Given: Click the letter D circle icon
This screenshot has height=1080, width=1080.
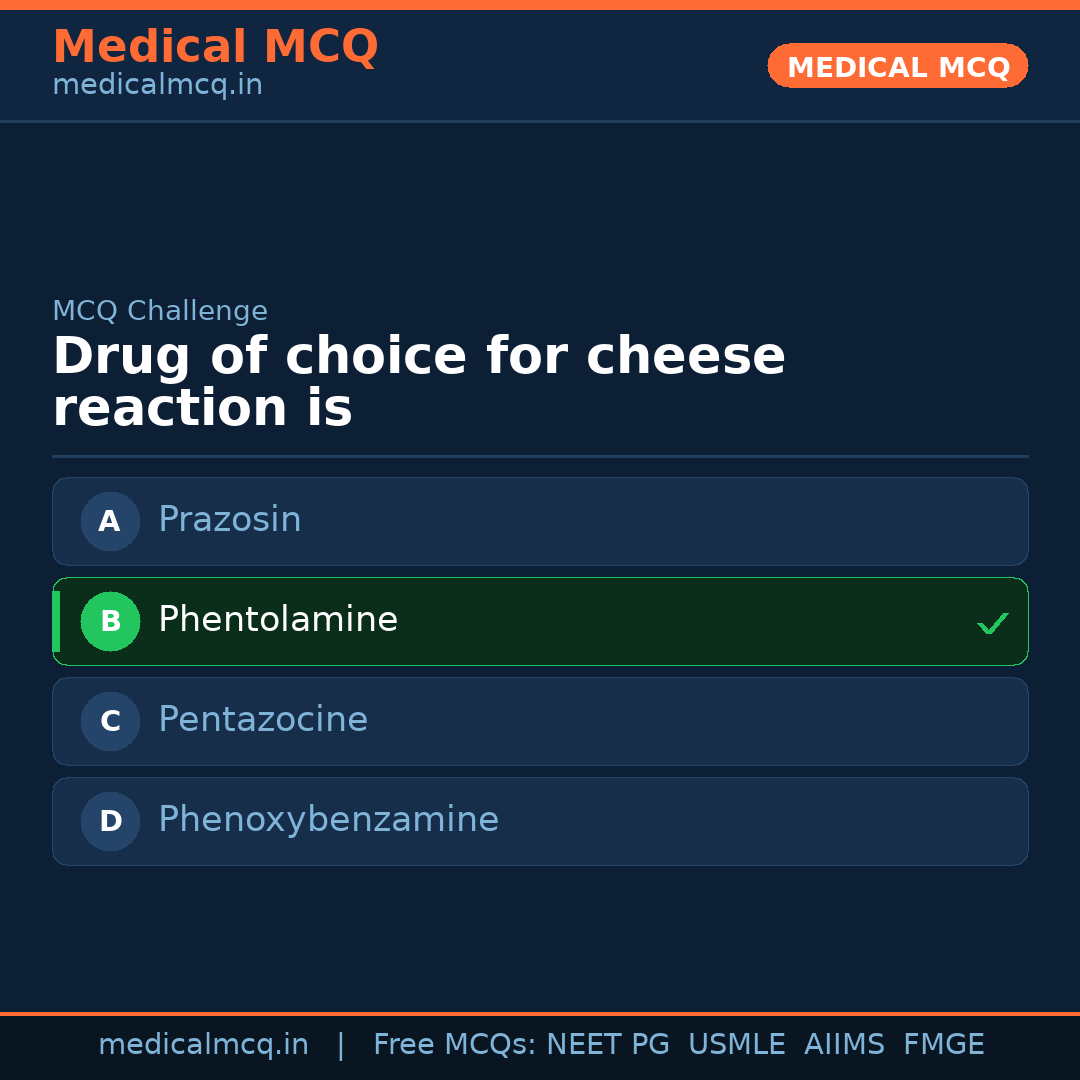Looking at the screenshot, I should (110, 821).
